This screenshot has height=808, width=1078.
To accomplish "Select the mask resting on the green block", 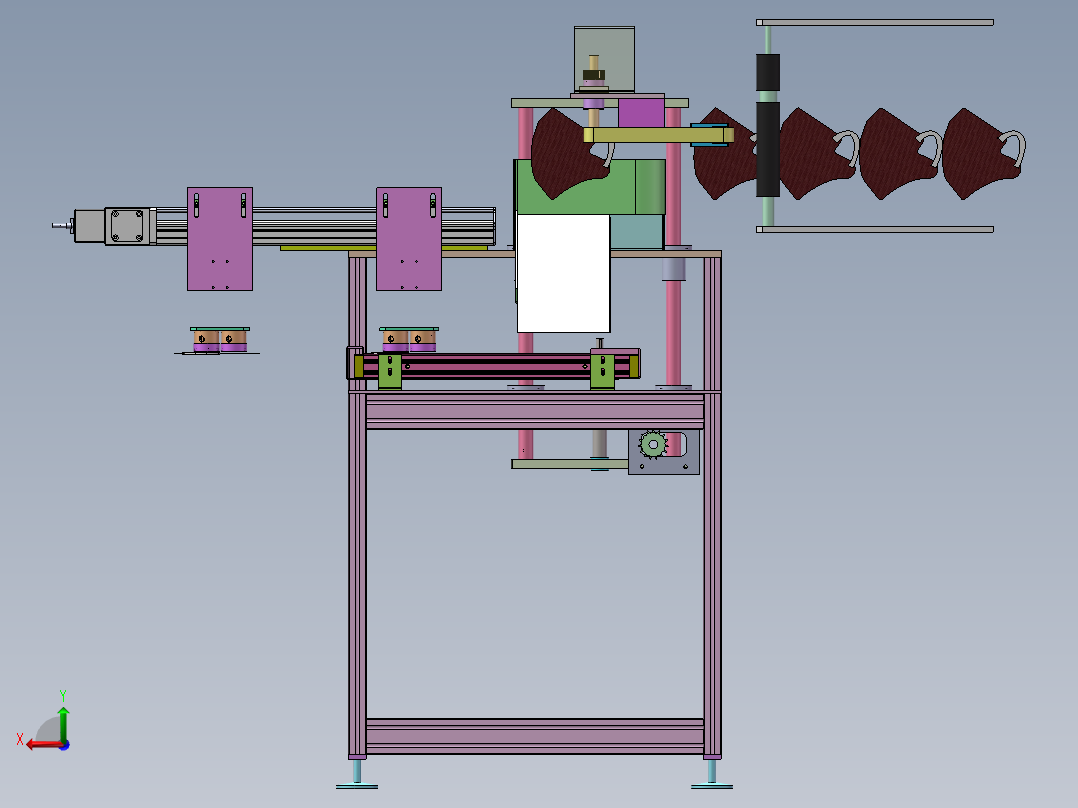I will point(569,153).
